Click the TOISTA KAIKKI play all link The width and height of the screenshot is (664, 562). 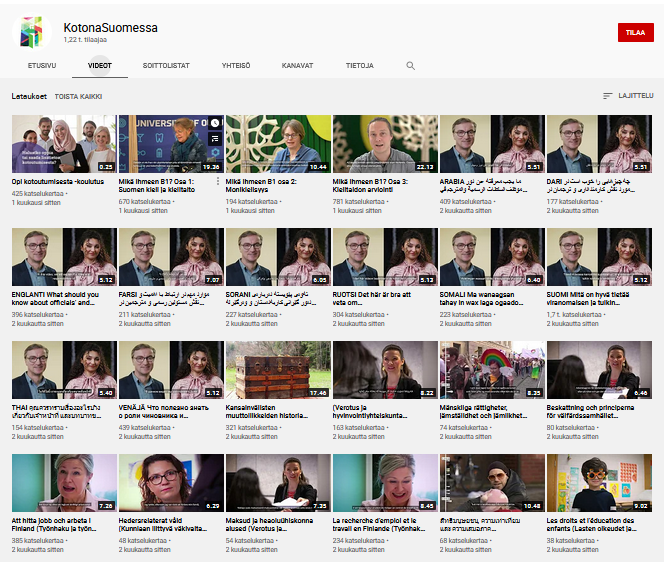(x=79, y=97)
